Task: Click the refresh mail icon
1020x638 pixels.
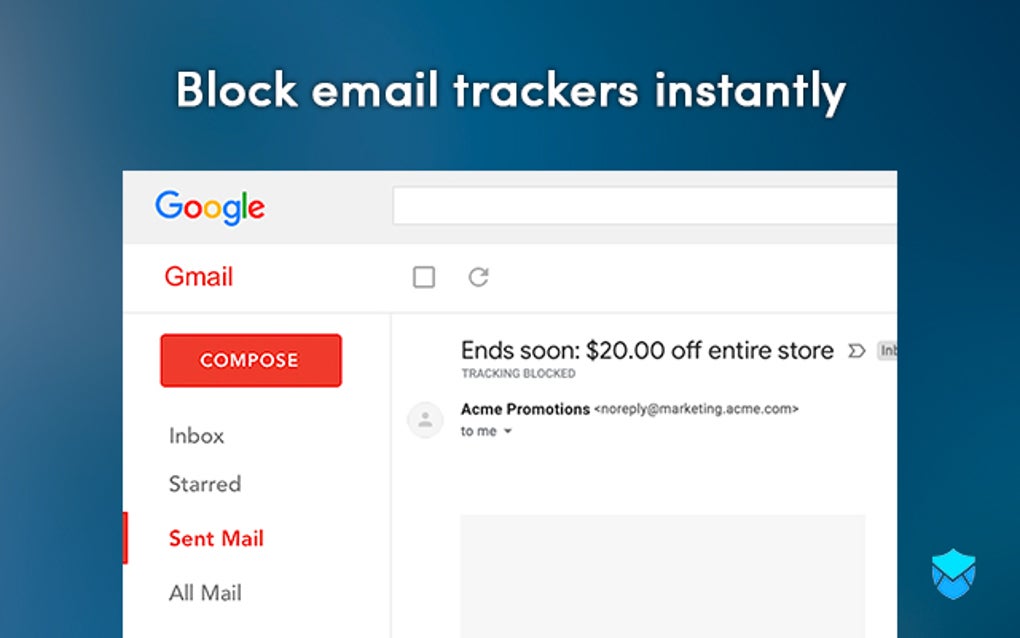Action: (x=479, y=277)
